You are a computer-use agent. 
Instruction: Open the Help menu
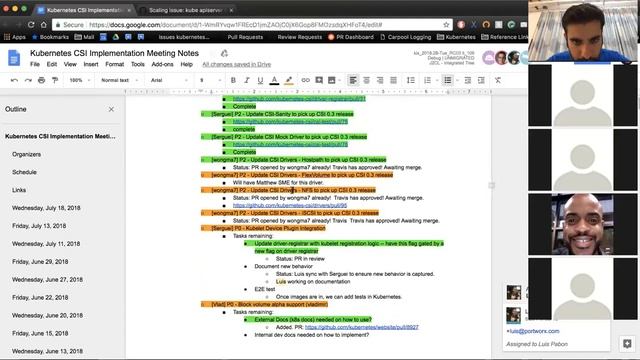click(187, 64)
